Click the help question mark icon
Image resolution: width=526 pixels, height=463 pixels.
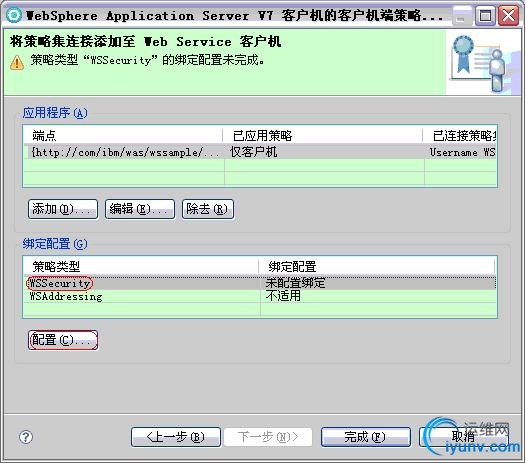pos(26,437)
